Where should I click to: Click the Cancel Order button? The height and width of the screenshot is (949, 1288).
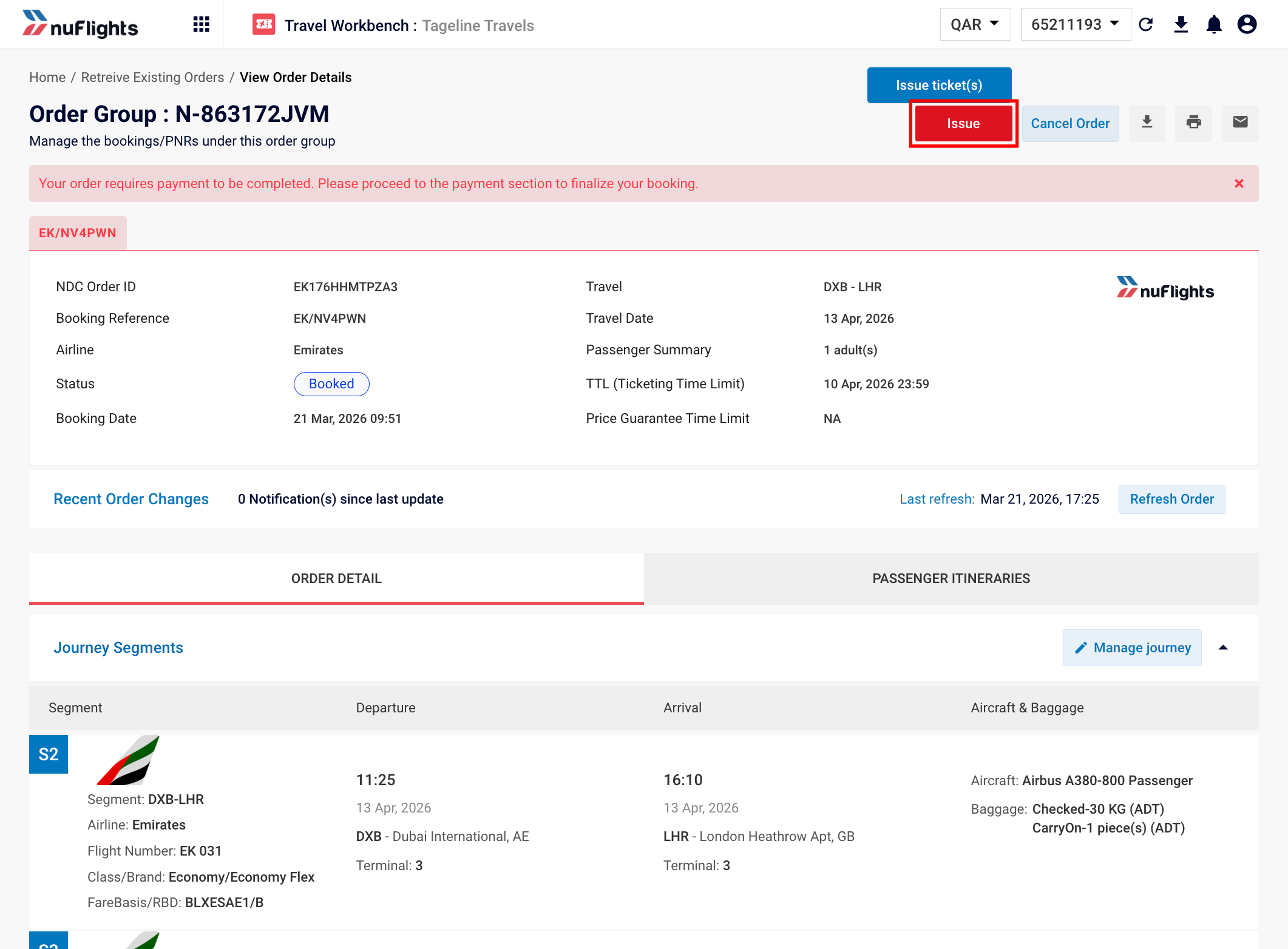pyautogui.click(x=1070, y=123)
